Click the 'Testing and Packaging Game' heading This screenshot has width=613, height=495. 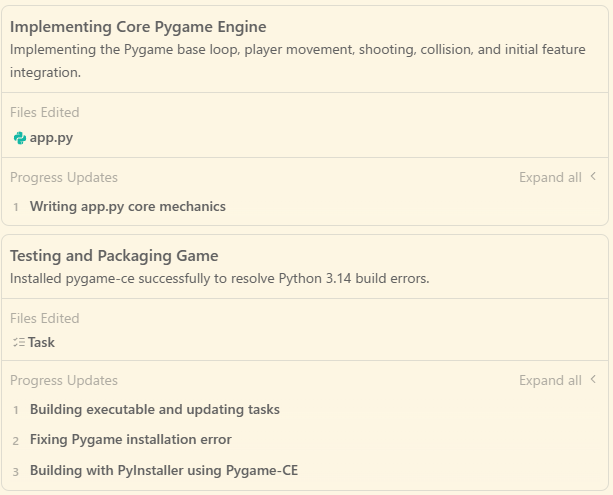coord(114,255)
